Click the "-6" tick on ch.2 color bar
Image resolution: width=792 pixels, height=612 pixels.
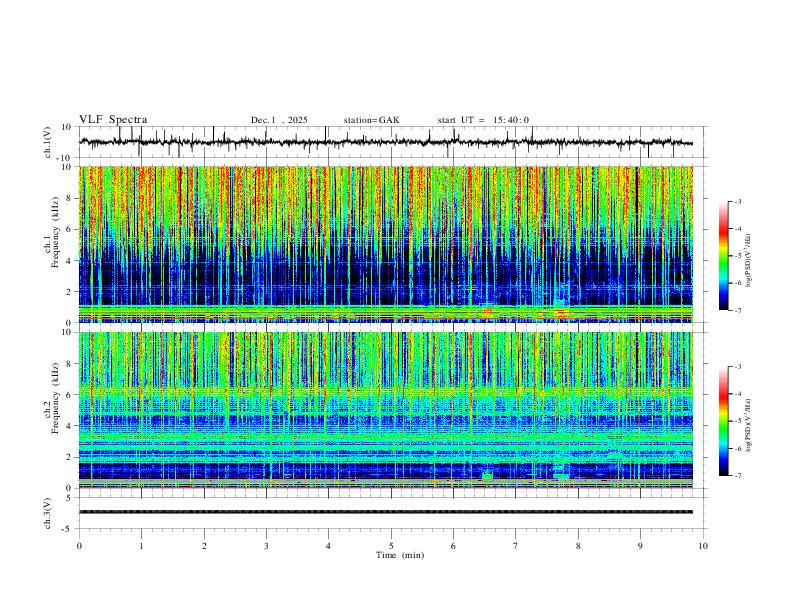(x=737, y=448)
